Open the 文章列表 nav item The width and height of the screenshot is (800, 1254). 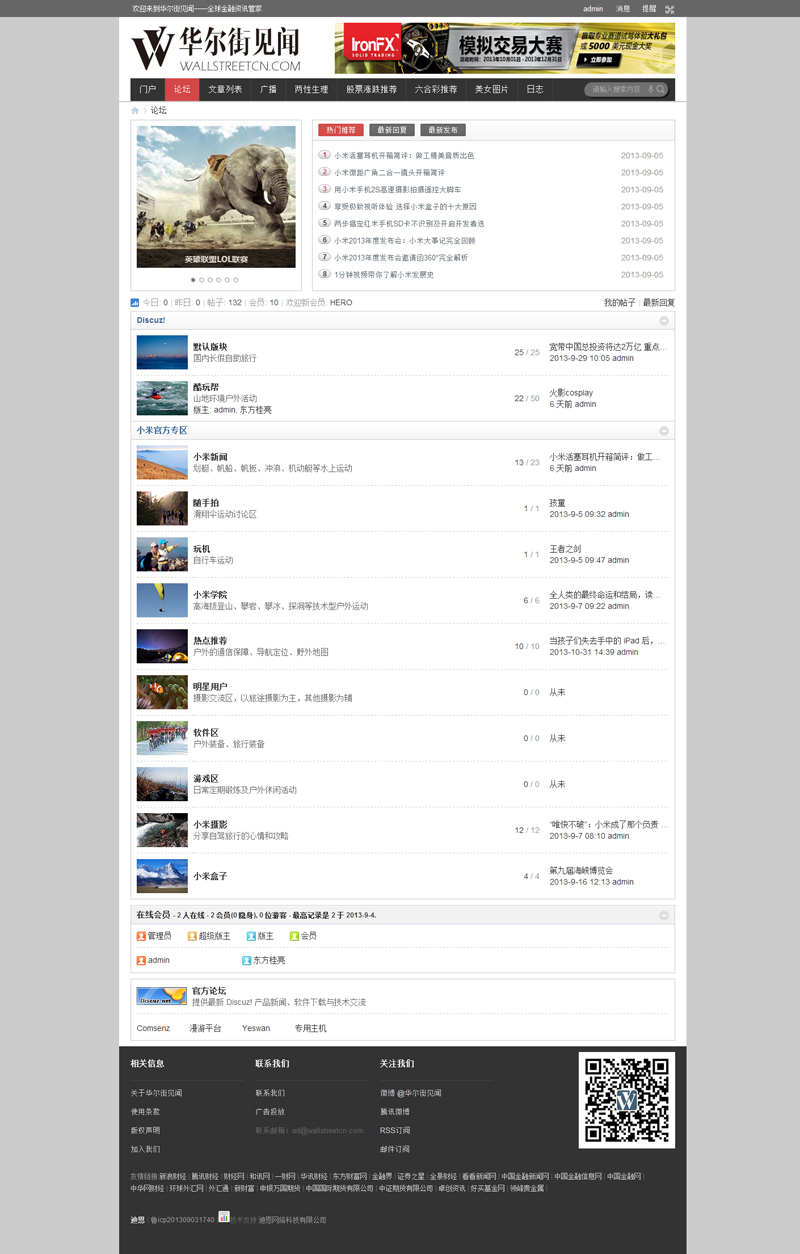(x=225, y=89)
